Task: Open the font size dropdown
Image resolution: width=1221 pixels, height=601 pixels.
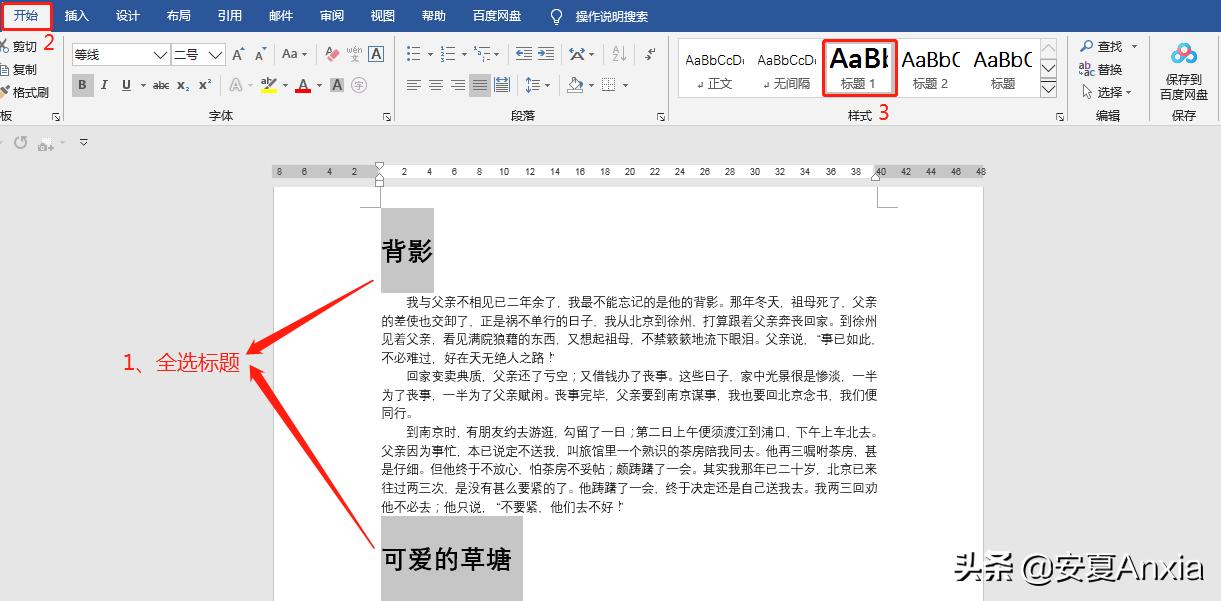Action: coord(214,54)
